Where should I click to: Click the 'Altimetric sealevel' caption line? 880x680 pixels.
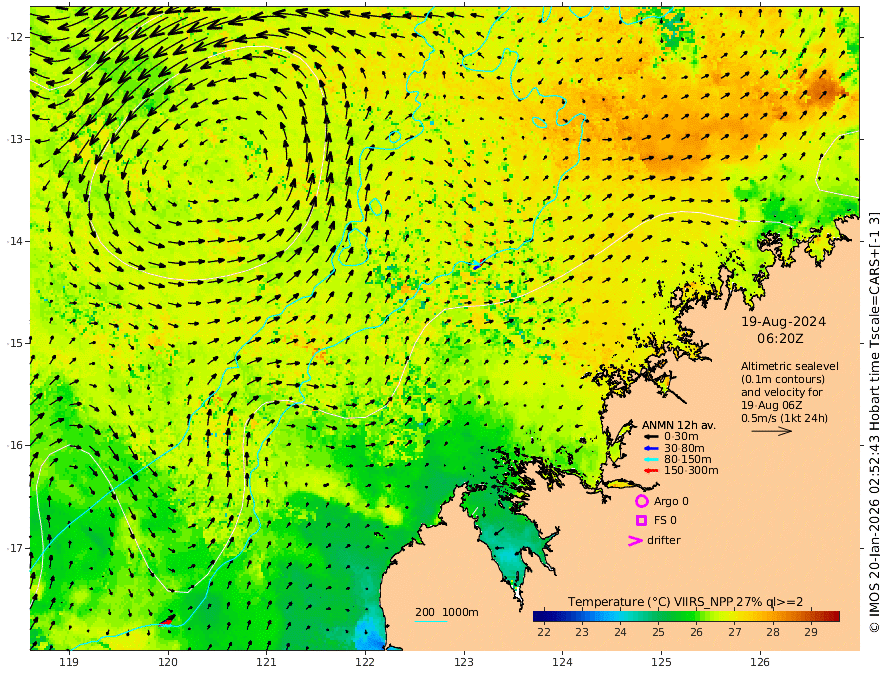[790, 366]
